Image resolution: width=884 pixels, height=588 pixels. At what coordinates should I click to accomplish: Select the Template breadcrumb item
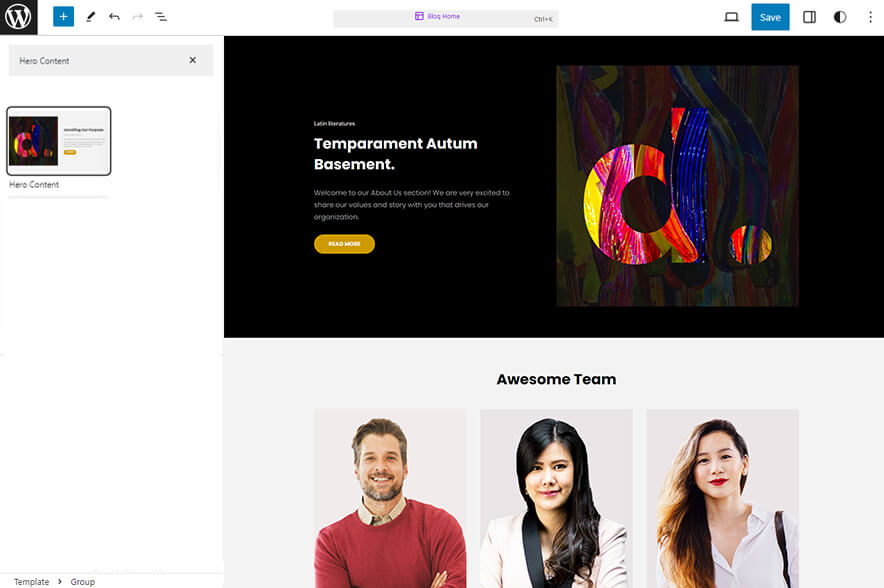(32, 582)
